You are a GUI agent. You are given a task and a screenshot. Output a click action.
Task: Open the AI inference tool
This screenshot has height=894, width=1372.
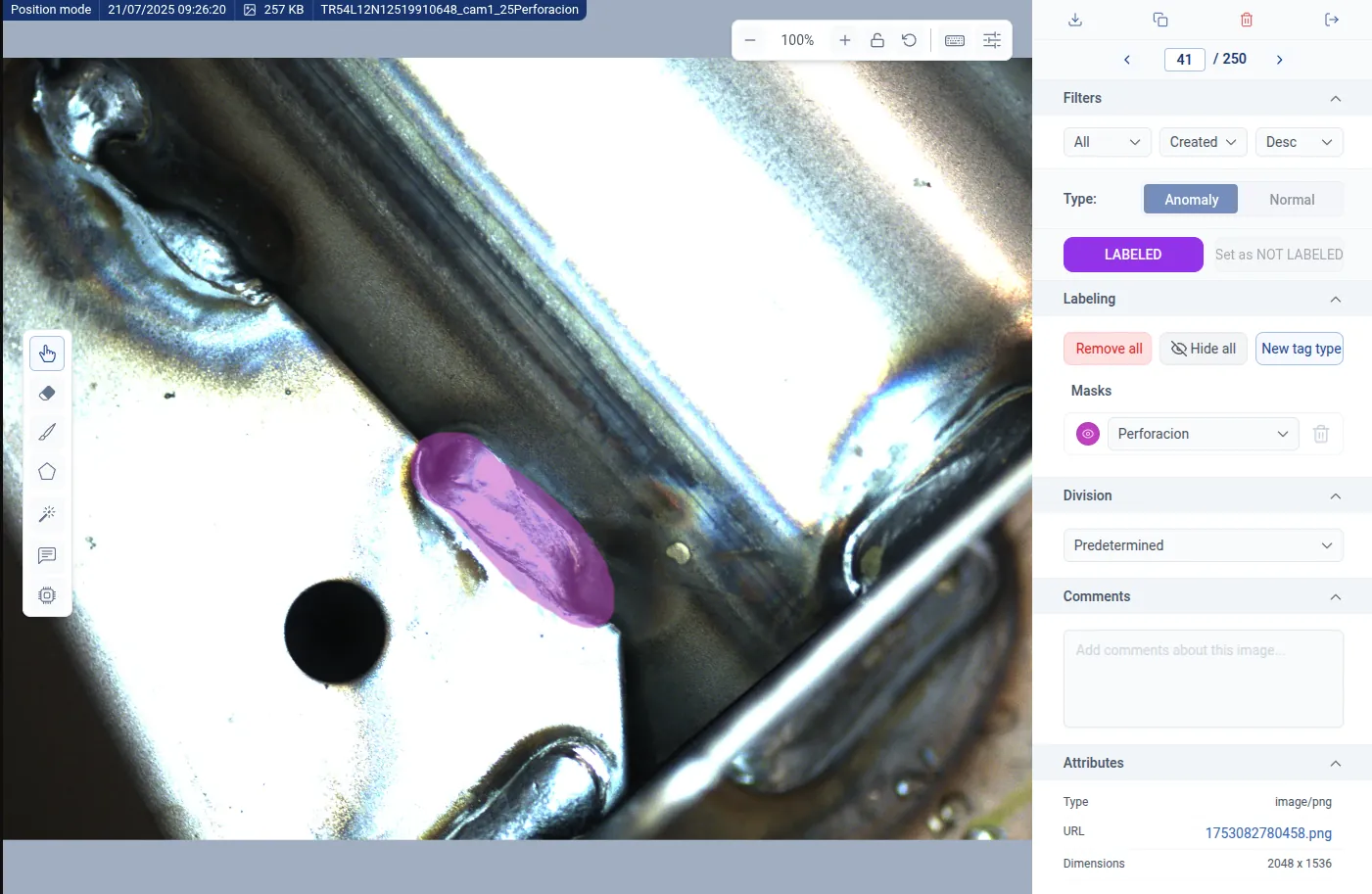tap(47, 594)
